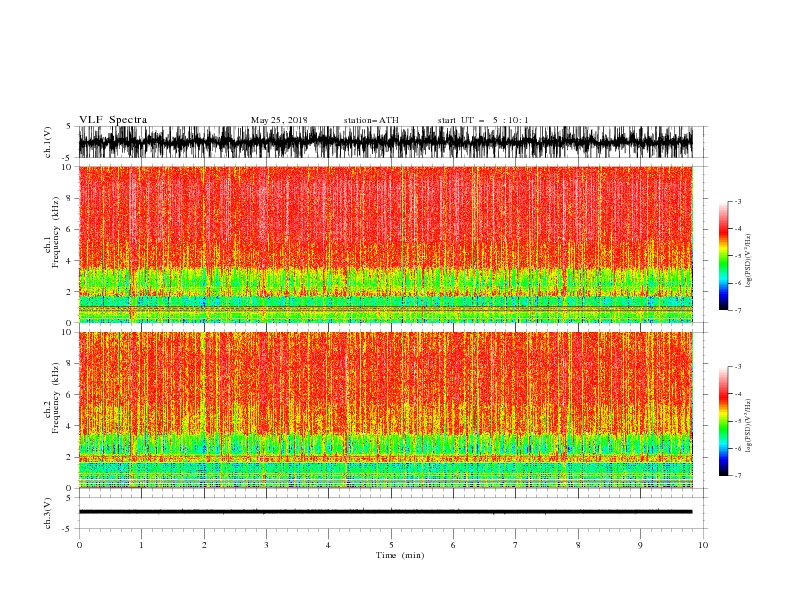Image resolution: width=792 pixels, height=612 pixels.
Task: Click the ch.1 'log(PSD)(V²/Hz)' colorbar label
Action: tap(748, 261)
